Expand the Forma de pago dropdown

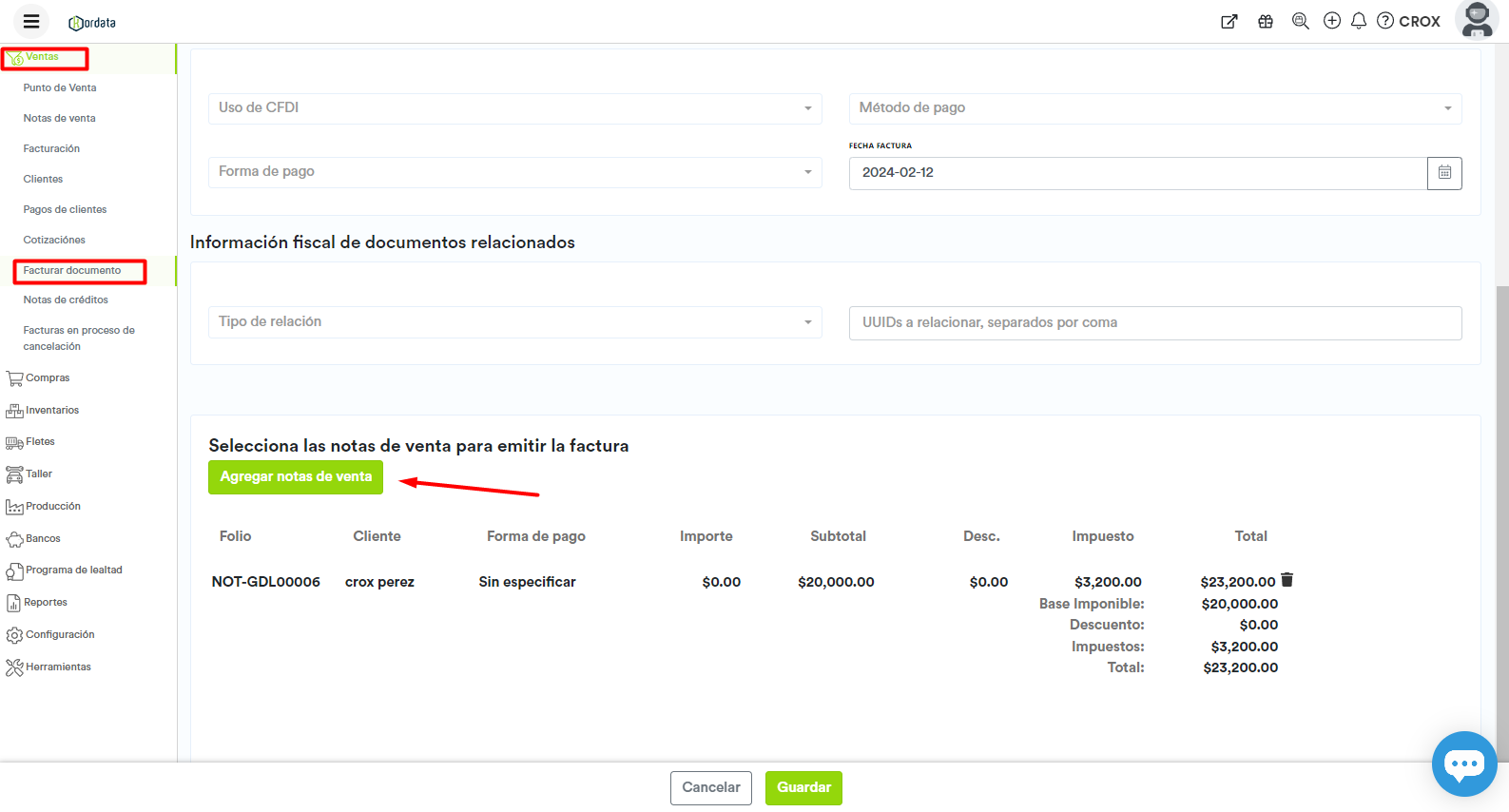point(514,172)
